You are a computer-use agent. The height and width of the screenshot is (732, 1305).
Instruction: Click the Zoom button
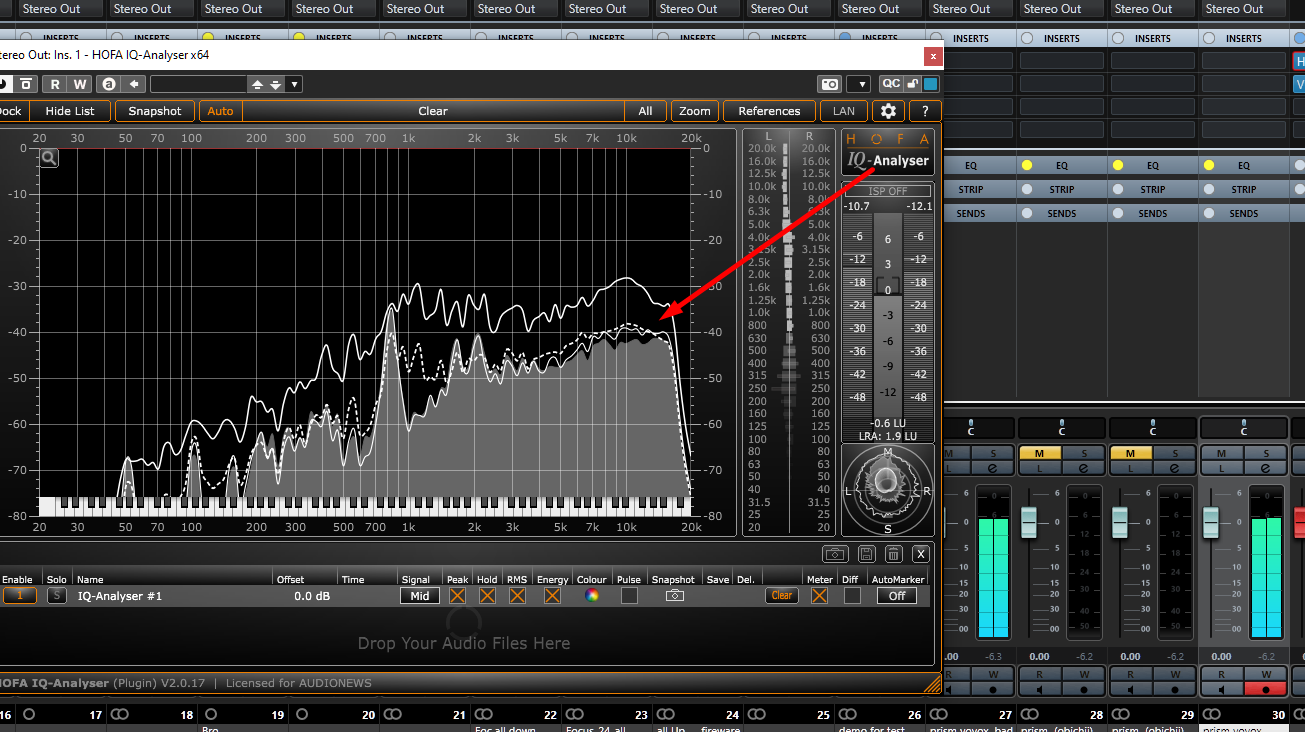[695, 111]
